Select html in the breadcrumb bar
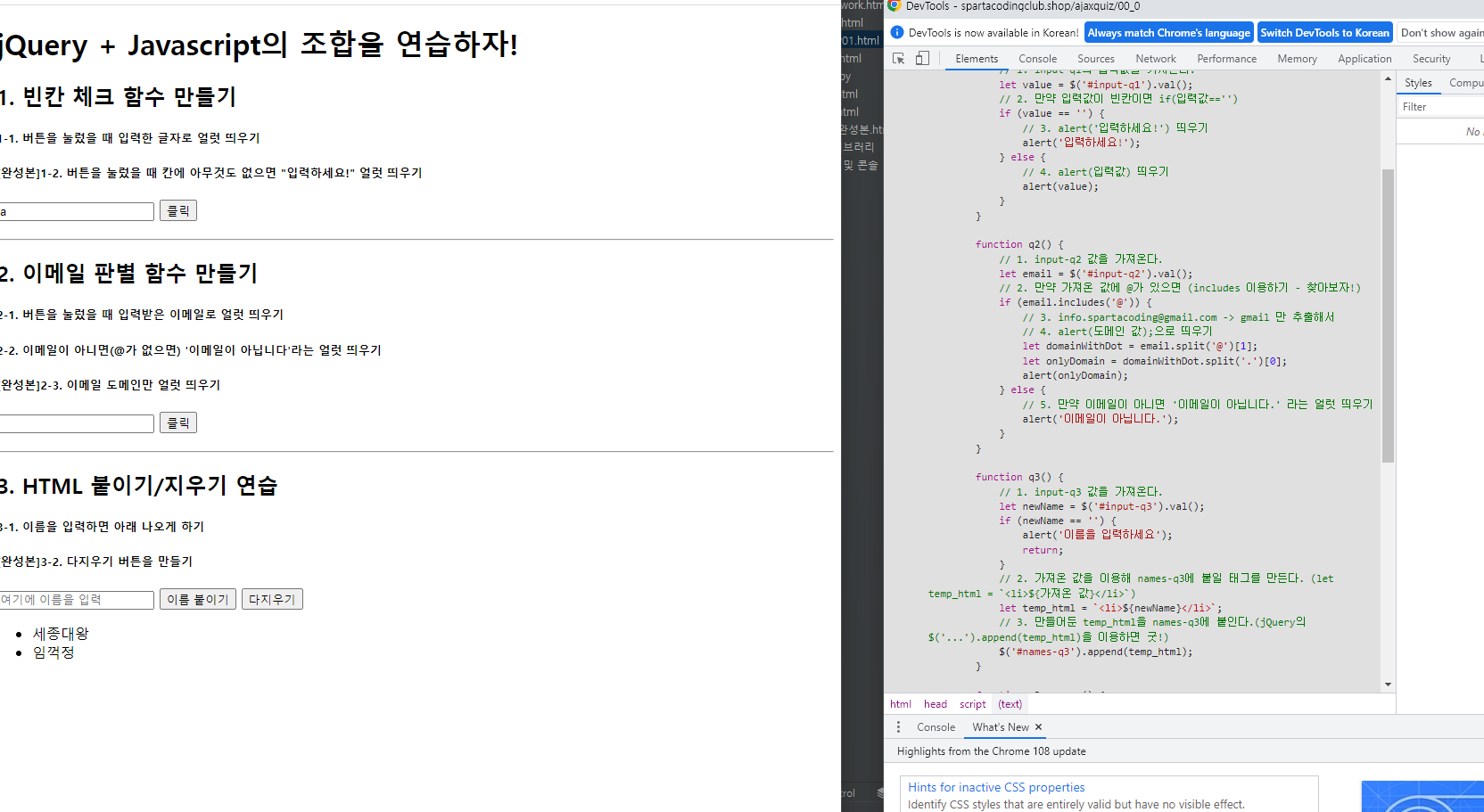The image size is (1484, 812). pyautogui.click(x=901, y=704)
